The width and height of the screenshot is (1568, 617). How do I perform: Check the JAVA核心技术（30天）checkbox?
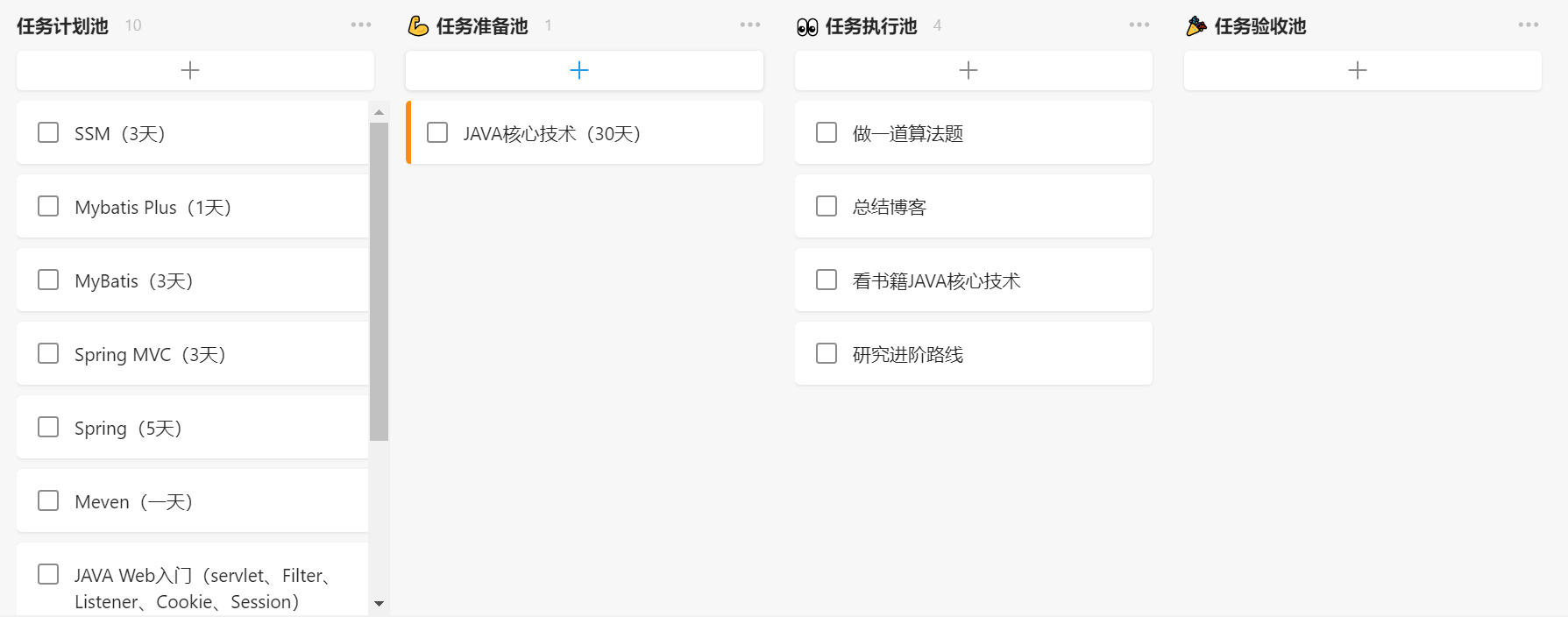coord(437,132)
